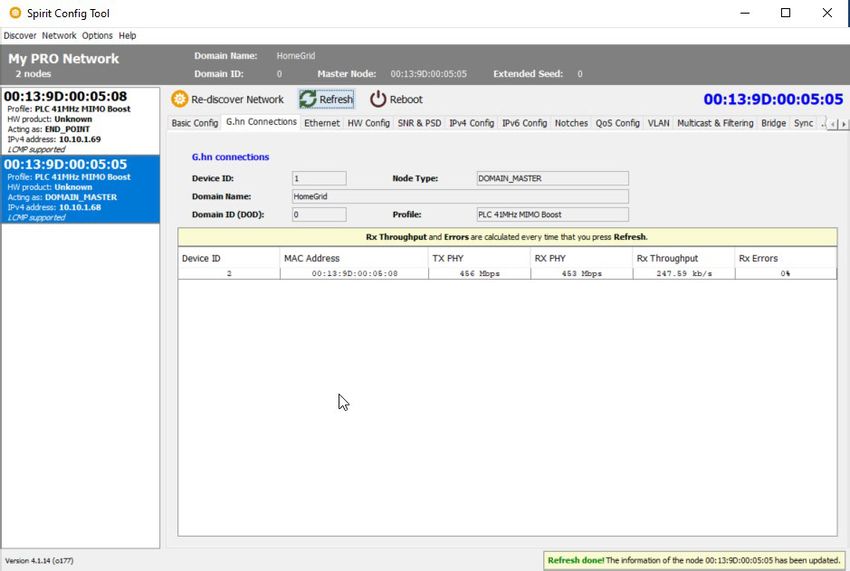Open the Network menu
Viewport: 850px width, 571px height.
point(59,35)
